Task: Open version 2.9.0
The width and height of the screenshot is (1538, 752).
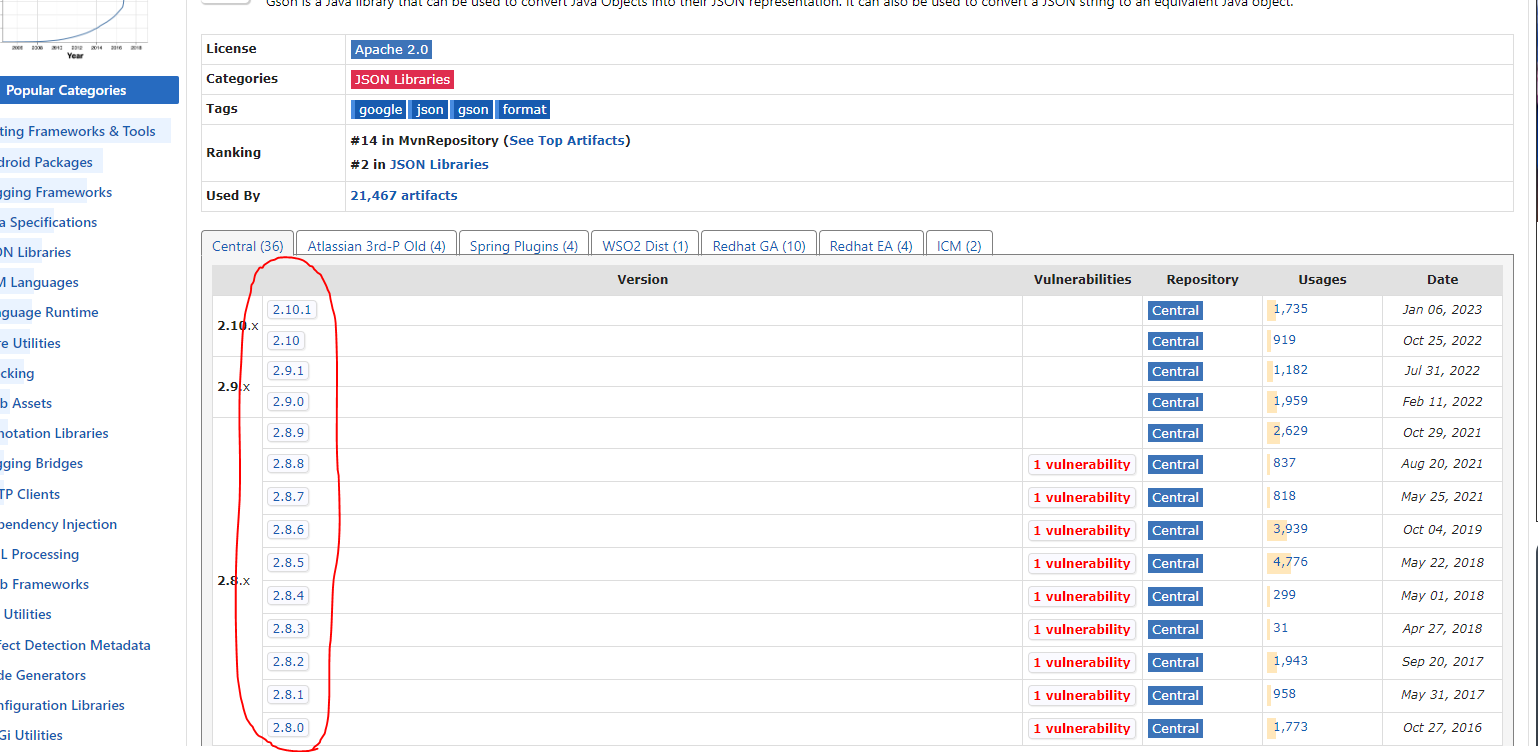Action: click(288, 402)
